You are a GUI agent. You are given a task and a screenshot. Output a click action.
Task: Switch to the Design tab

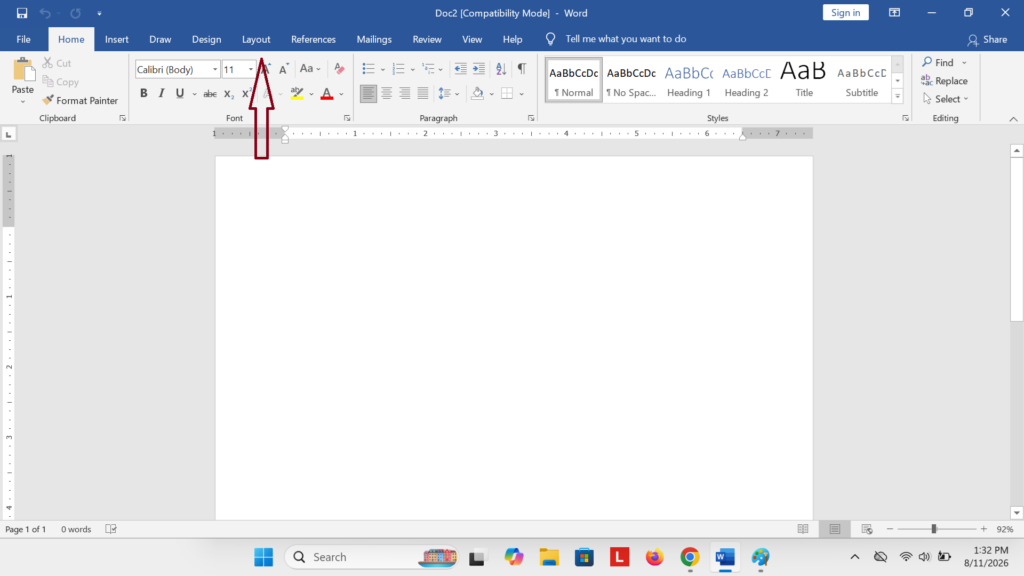tap(206, 39)
